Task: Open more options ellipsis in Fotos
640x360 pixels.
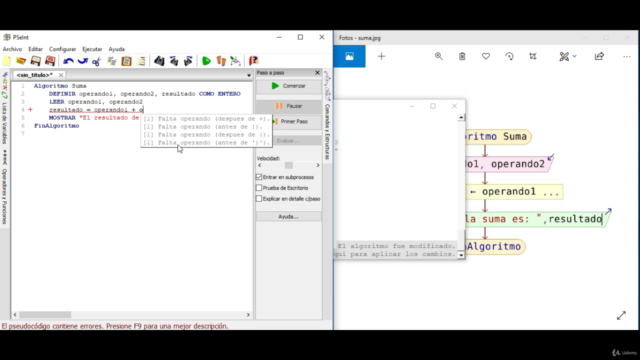Action: (x=627, y=56)
